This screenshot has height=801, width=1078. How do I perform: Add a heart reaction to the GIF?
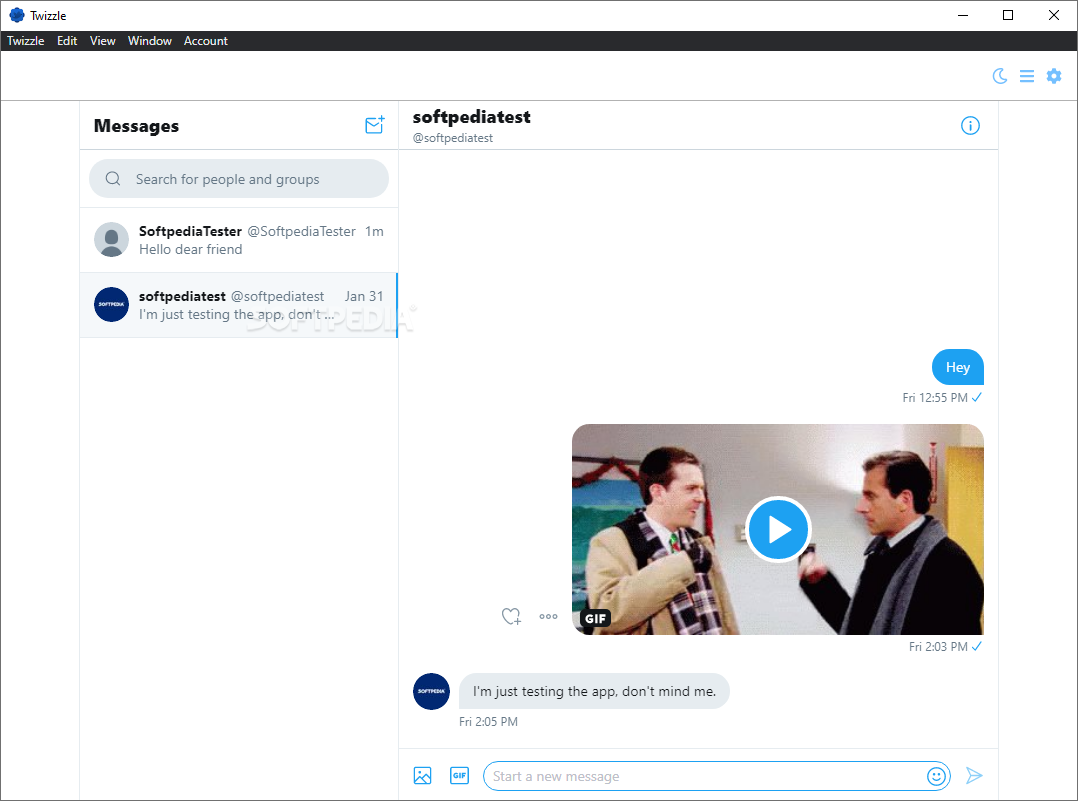(511, 617)
